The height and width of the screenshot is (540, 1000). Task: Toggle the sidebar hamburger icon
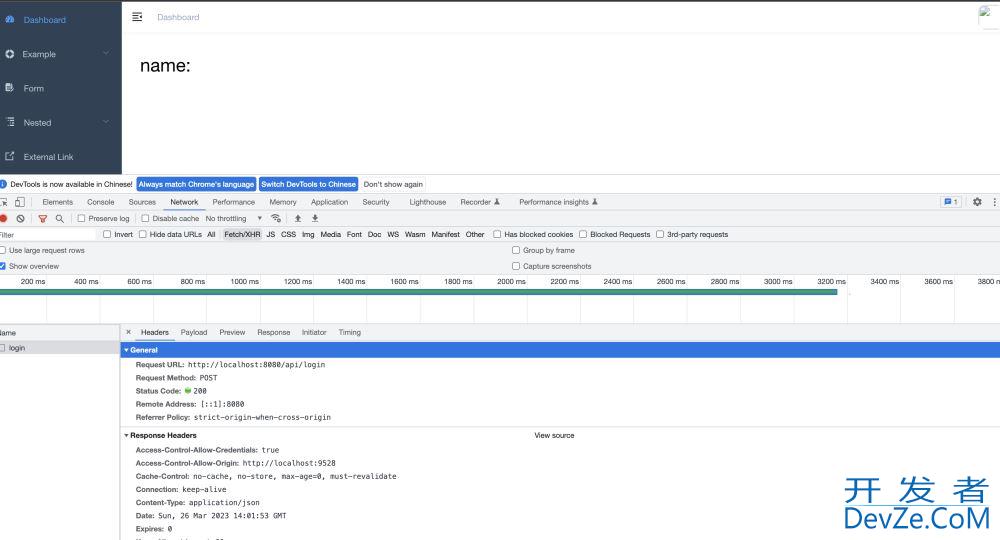coord(137,17)
